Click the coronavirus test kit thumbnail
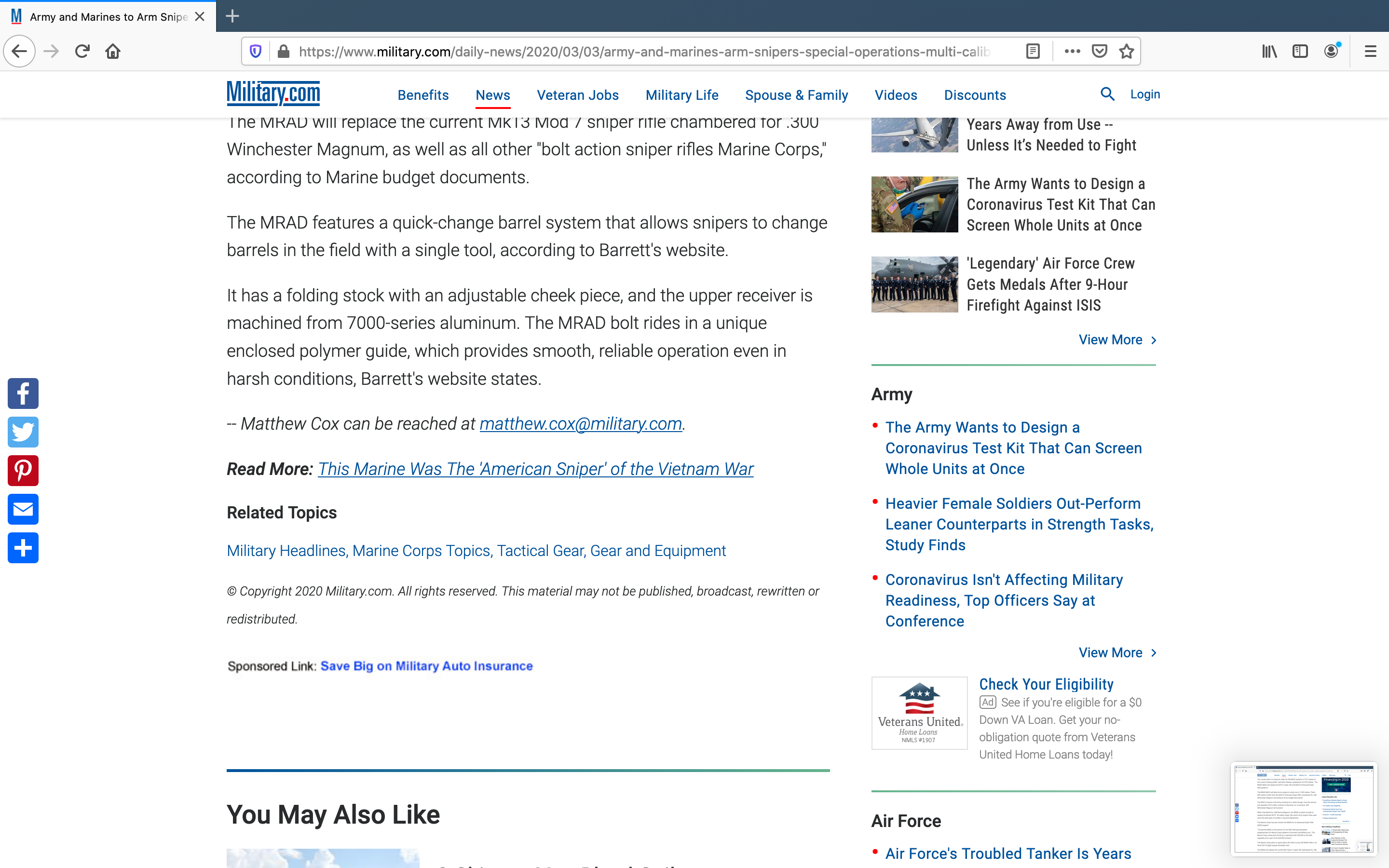This screenshot has height=868, width=1389. pyautogui.click(x=914, y=204)
